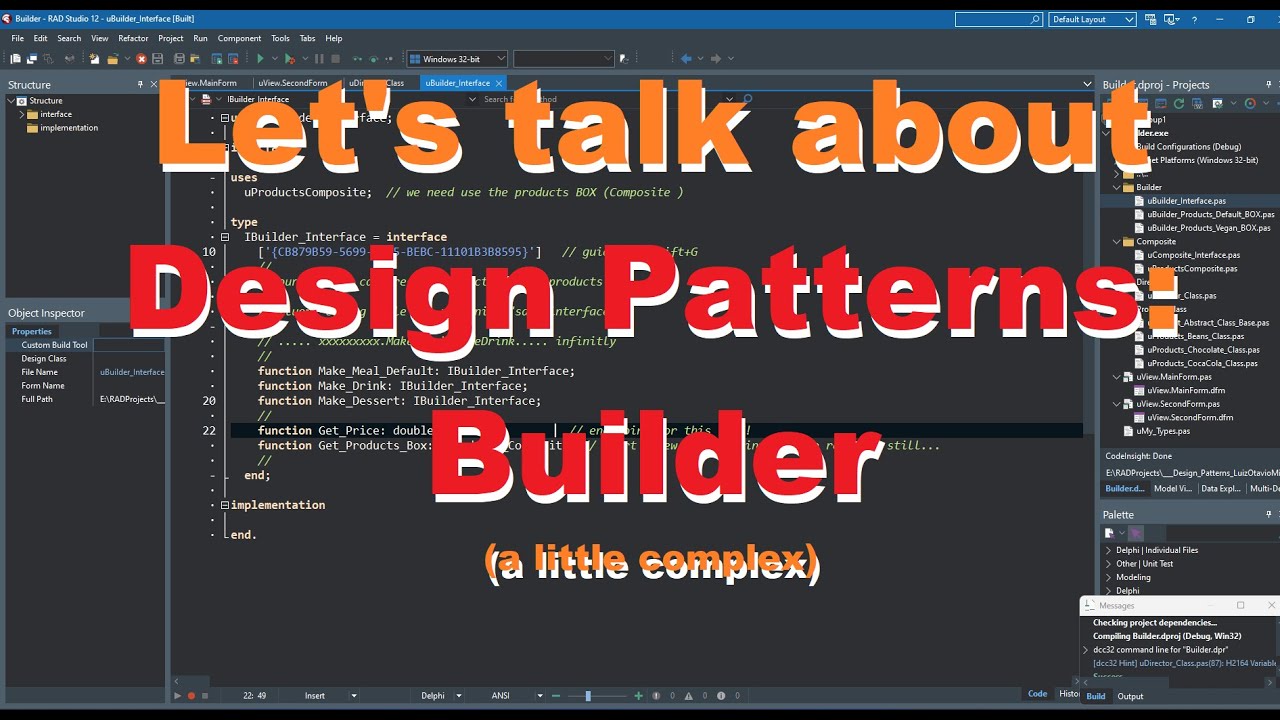1280x720 pixels.
Task: Close the uBuilder_Interface editor tab
Action: coord(499,83)
